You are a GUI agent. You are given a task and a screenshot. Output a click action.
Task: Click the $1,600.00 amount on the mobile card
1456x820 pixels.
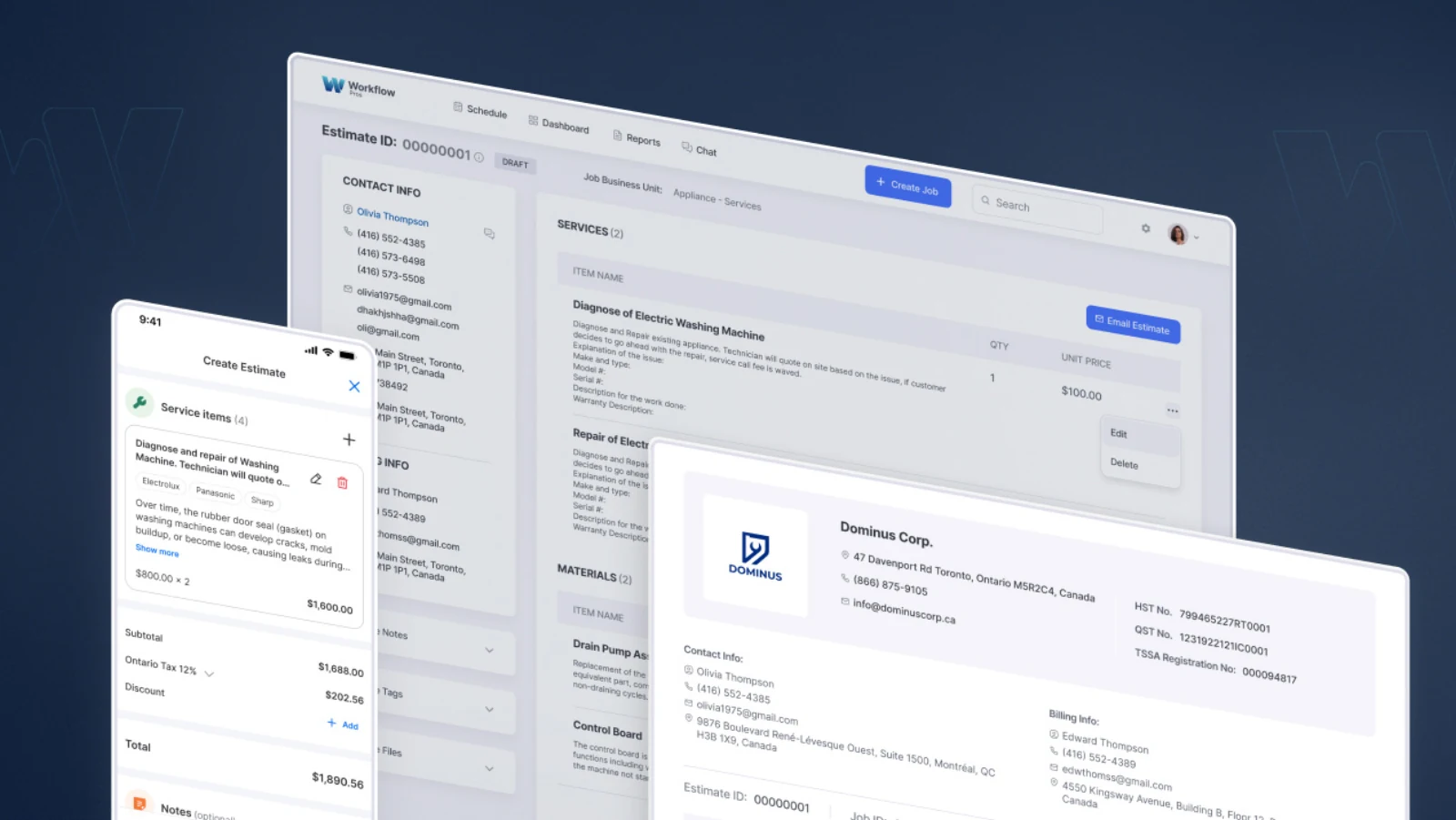[329, 606]
